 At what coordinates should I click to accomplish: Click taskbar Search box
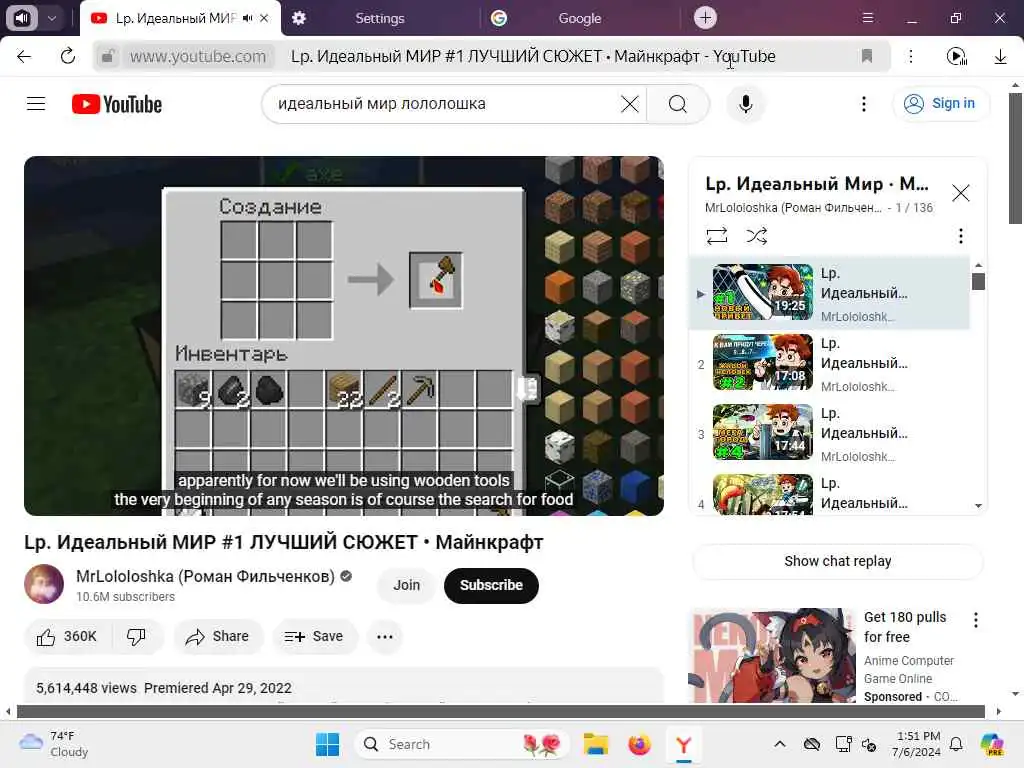point(462,744)
